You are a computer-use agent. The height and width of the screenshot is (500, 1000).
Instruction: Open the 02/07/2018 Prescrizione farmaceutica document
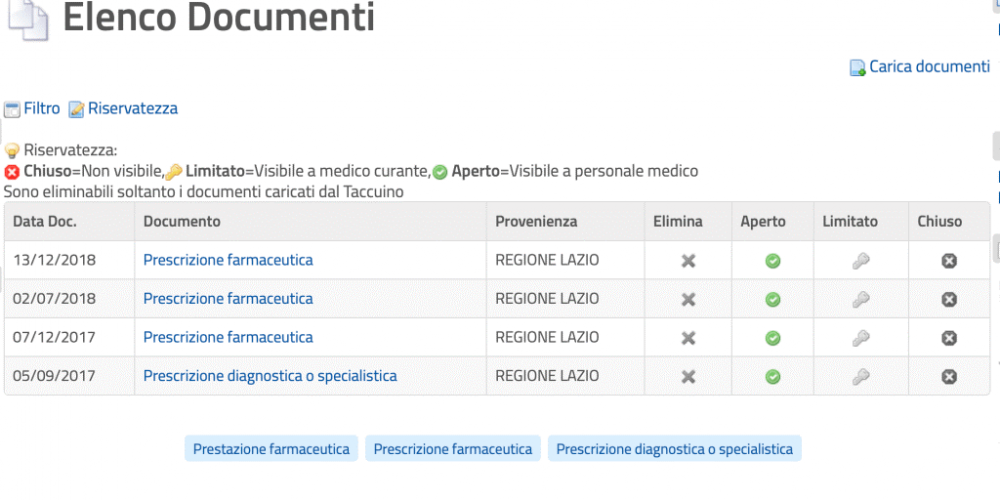[228, 298]
